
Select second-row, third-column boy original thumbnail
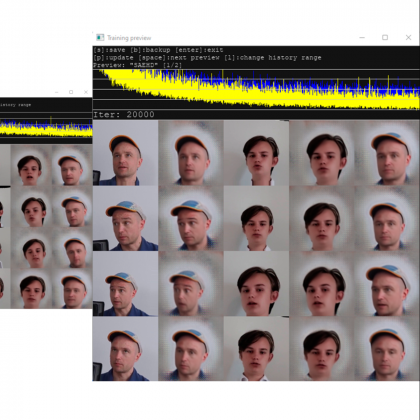(256, 218)
